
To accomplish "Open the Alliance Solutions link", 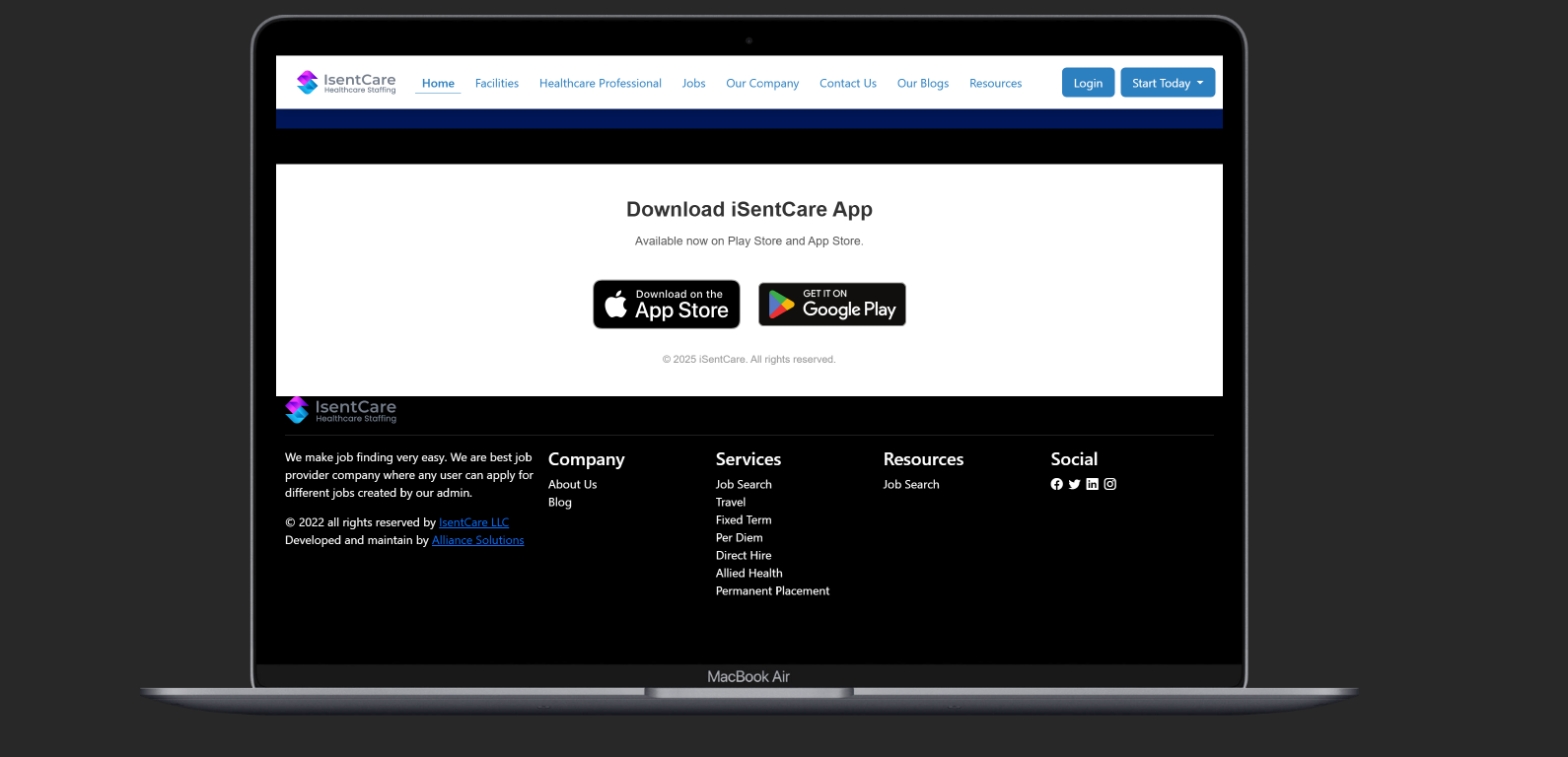I will point(478,540).
